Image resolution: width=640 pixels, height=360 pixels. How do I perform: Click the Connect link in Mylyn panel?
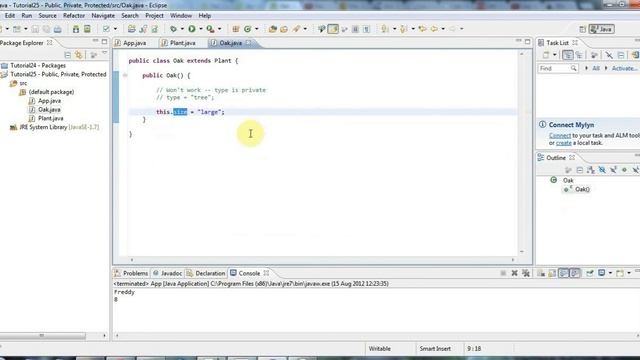[560, 136]
